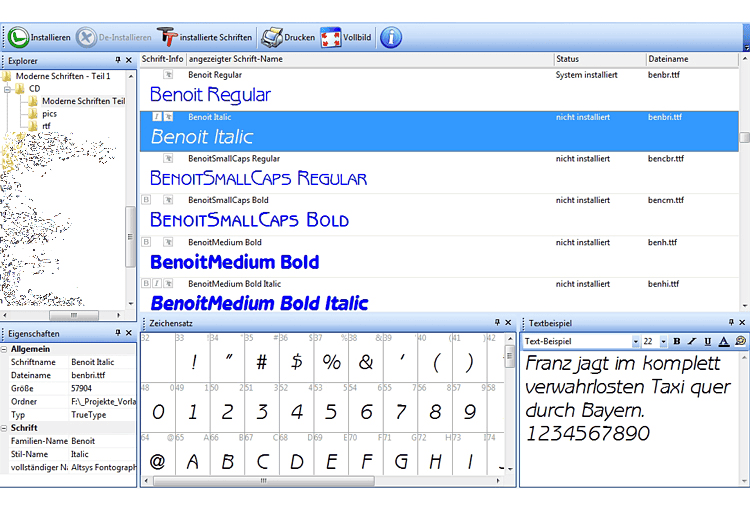Screen dimensions: 750x510
Task: Click the green Installieren icon
Action: coord(18,38)
